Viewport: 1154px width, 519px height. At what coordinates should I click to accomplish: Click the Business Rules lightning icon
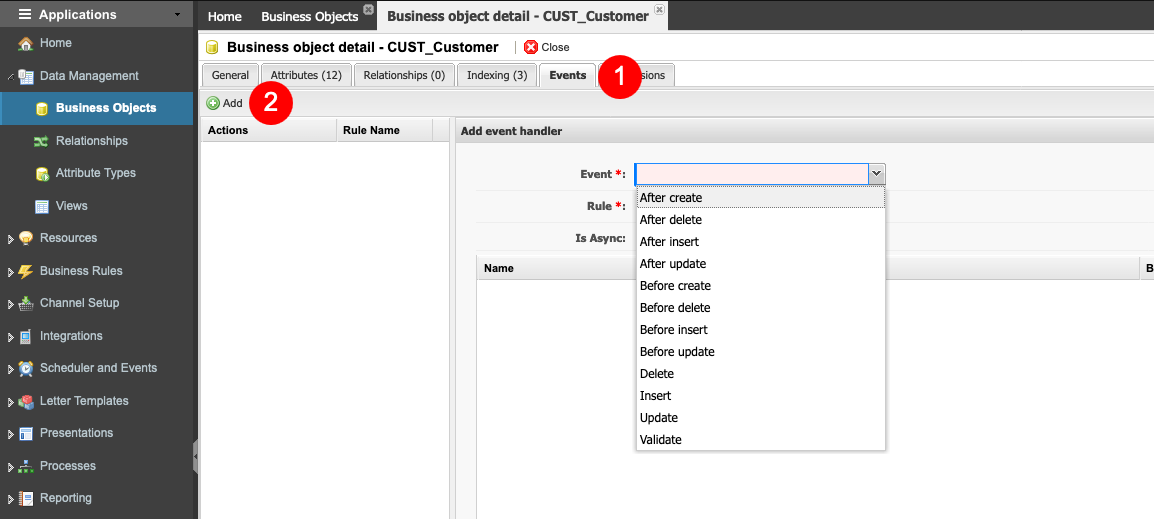[26, 271]
